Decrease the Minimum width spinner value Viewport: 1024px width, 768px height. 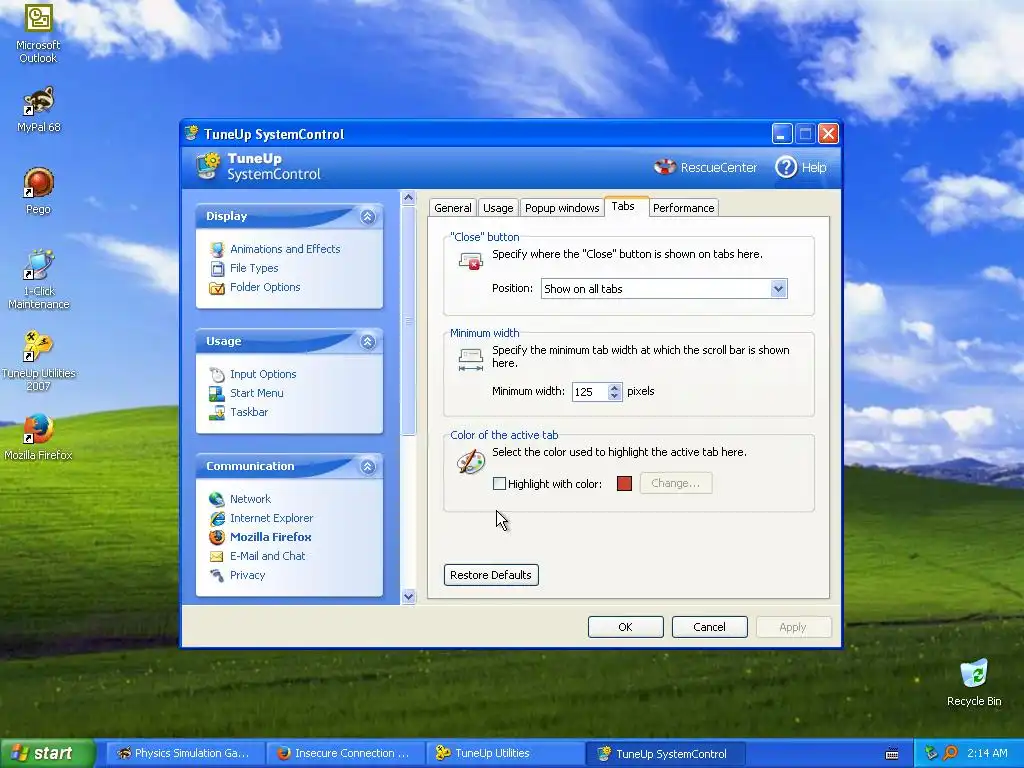614,396
